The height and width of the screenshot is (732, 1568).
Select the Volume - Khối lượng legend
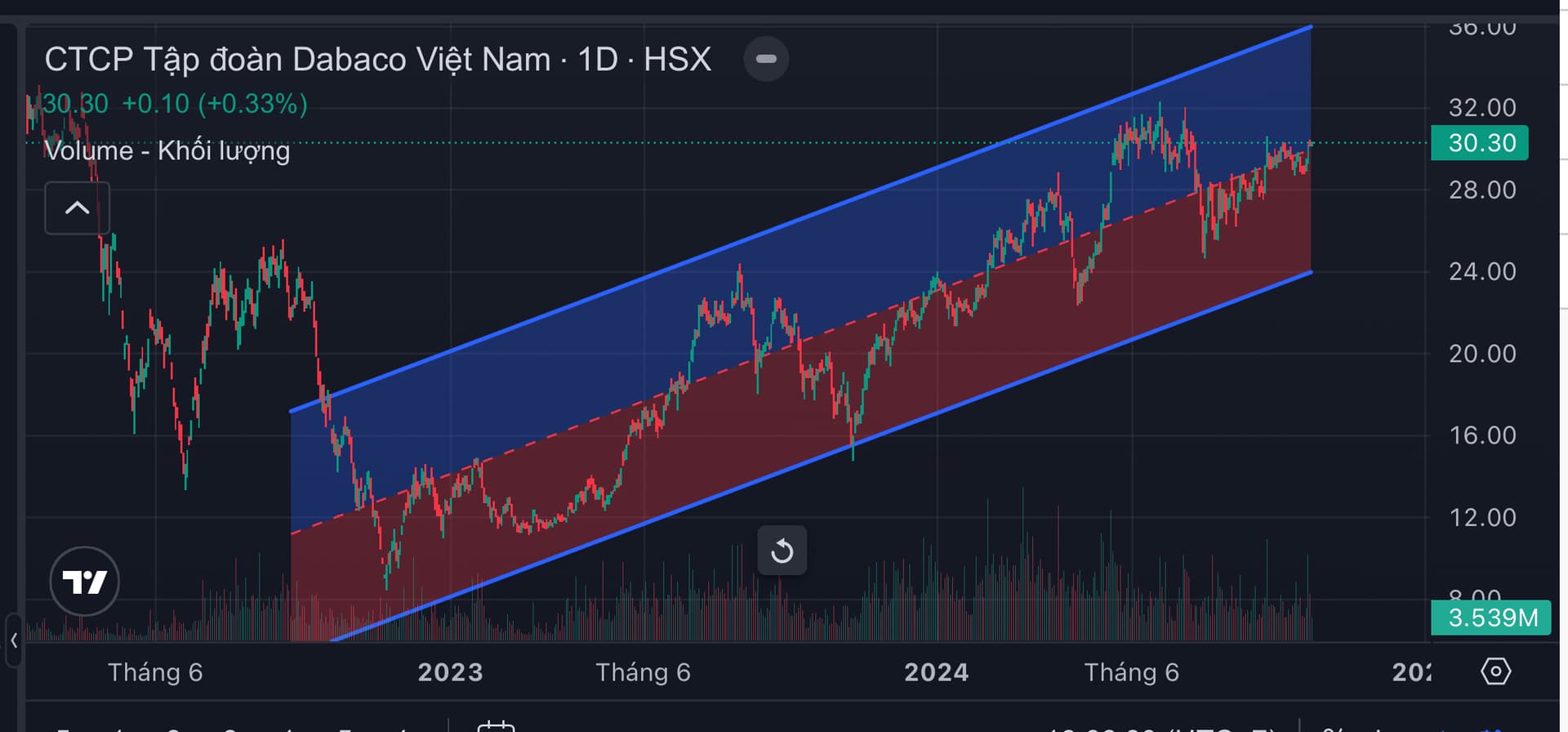pos(167,151)
